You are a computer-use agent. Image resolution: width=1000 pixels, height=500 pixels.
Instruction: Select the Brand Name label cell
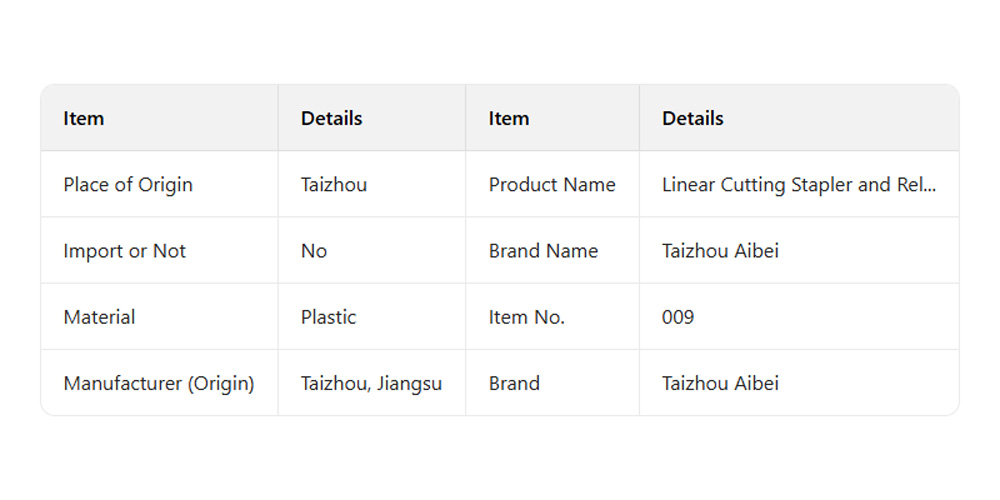[x=543, y=251]
